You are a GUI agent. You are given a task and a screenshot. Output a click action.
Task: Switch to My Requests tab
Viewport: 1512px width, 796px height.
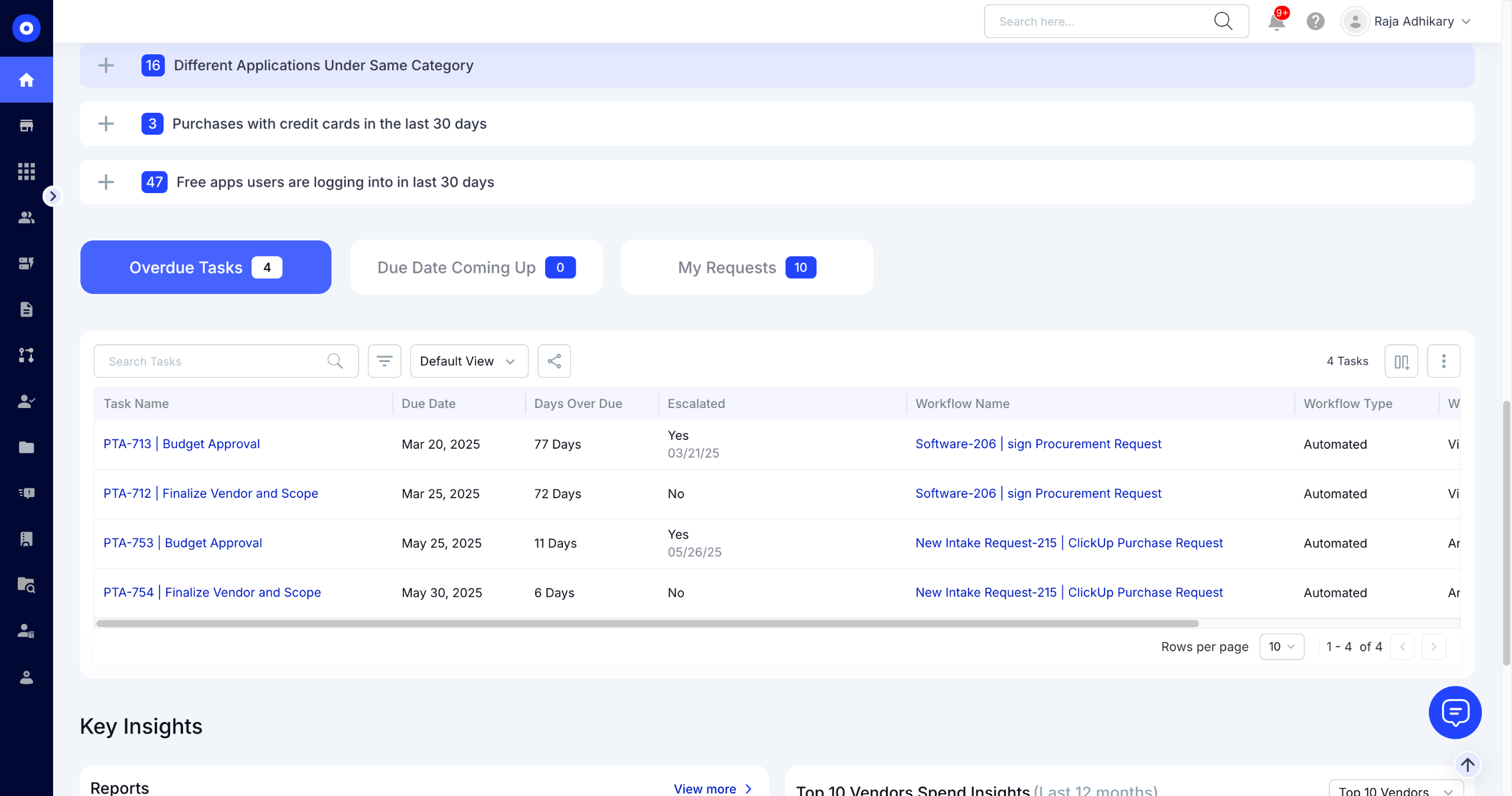pos(747,267)
